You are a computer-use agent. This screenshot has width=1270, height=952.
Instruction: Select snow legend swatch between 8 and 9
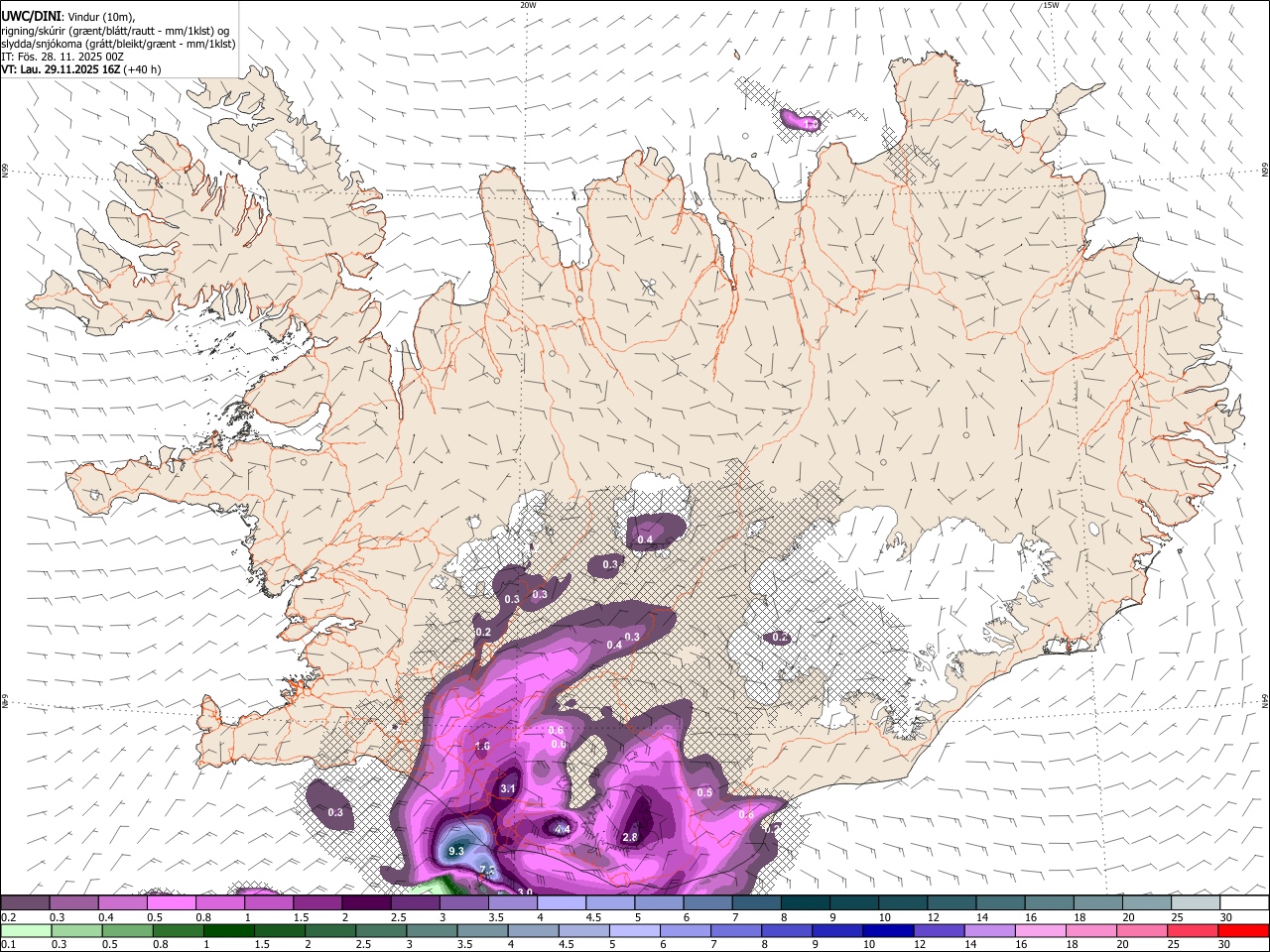[x=806, y=902]
